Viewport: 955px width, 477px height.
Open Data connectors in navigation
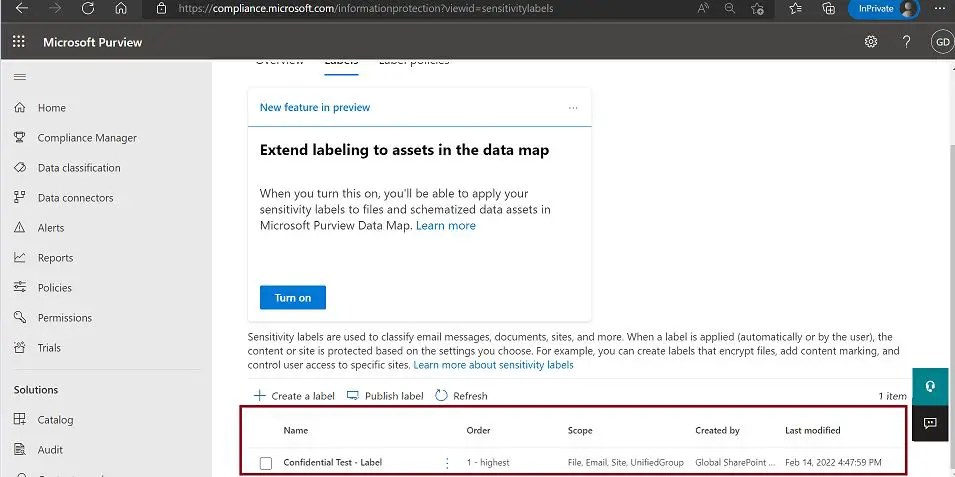click(x=76, y=197)
